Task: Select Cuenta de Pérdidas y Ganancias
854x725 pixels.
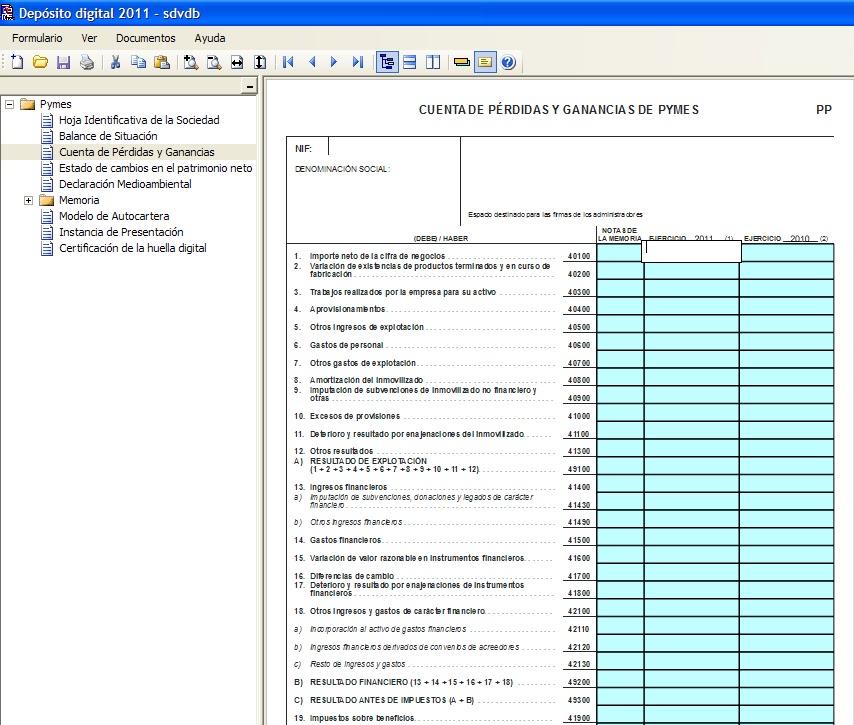Action: pyautogui.click(x=137, y=152)
